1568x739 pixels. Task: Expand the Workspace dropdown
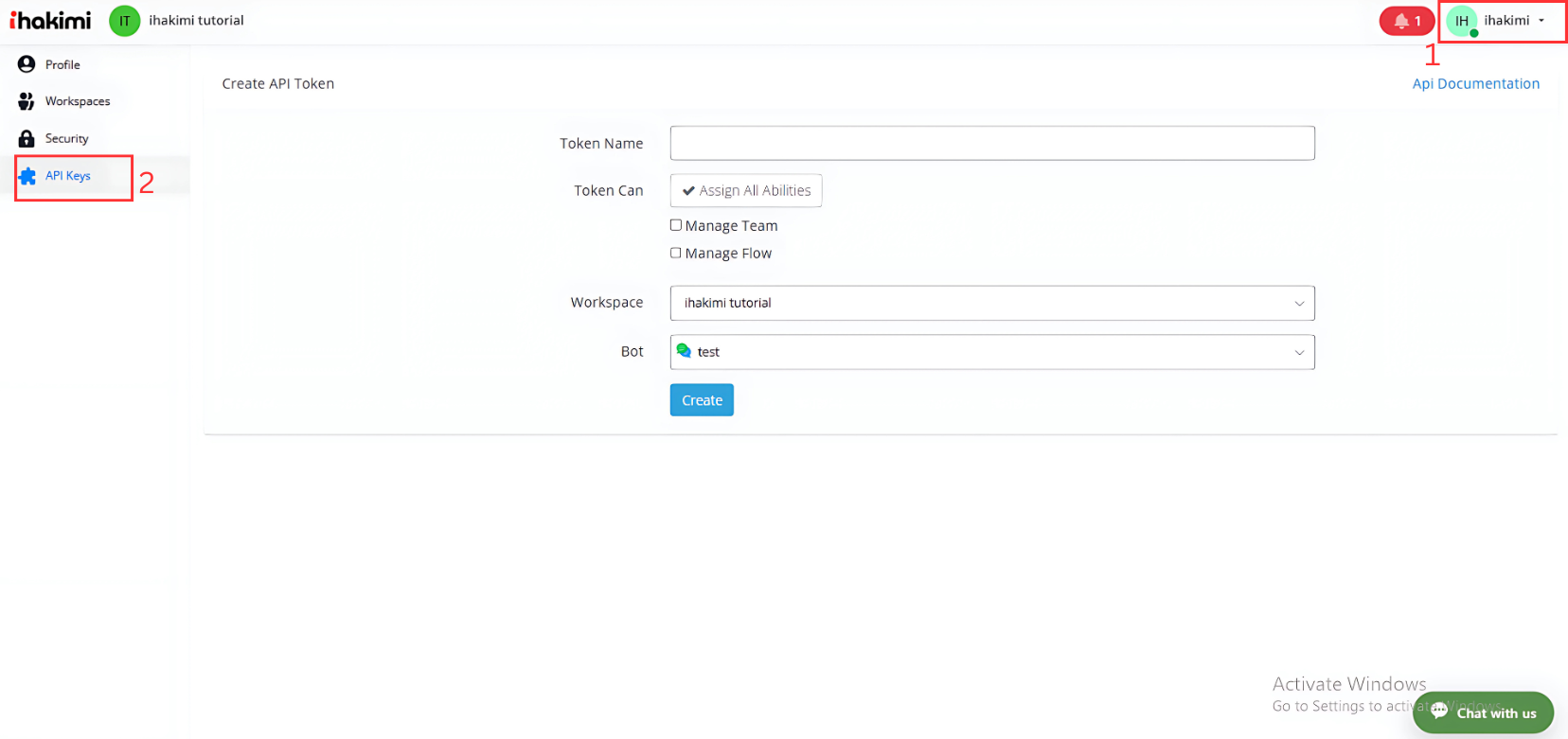pyautogui.click(x=991, y=303)
